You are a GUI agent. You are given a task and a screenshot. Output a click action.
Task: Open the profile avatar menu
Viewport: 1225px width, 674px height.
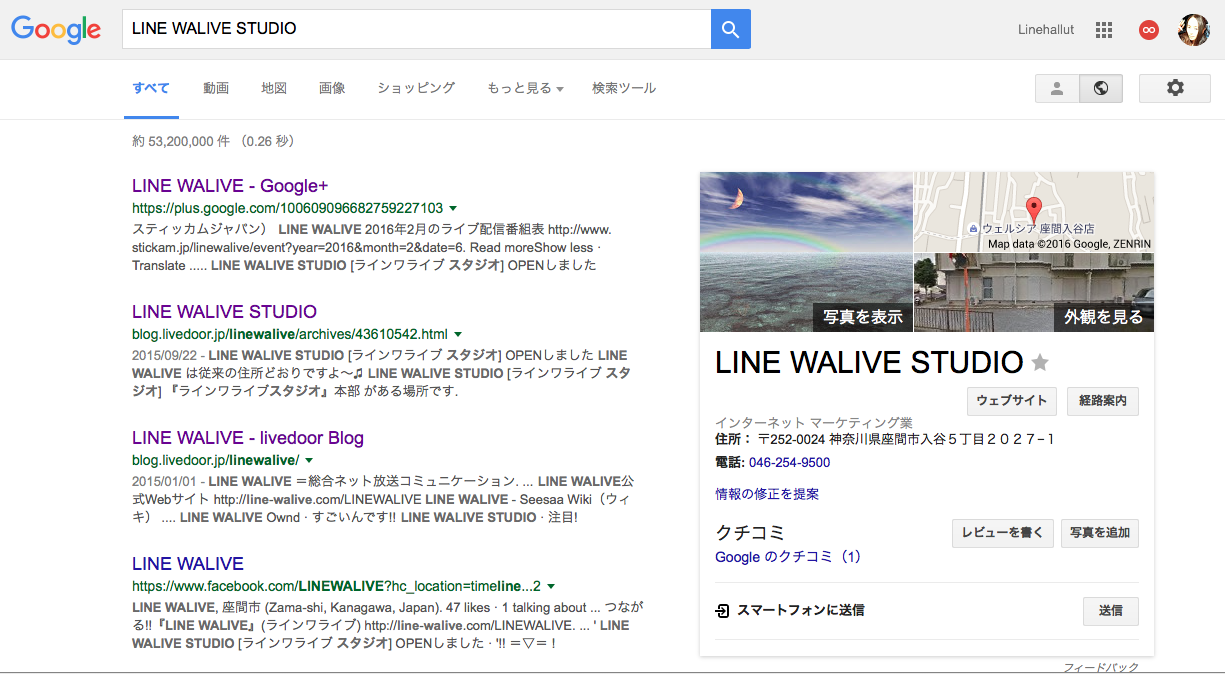(1194, 30)
